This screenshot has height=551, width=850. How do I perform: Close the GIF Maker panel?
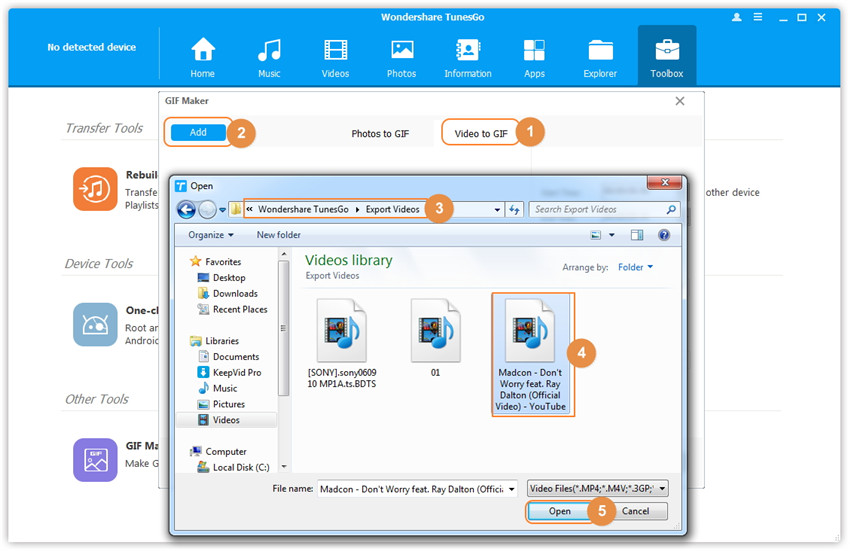(x=680, y=101)
